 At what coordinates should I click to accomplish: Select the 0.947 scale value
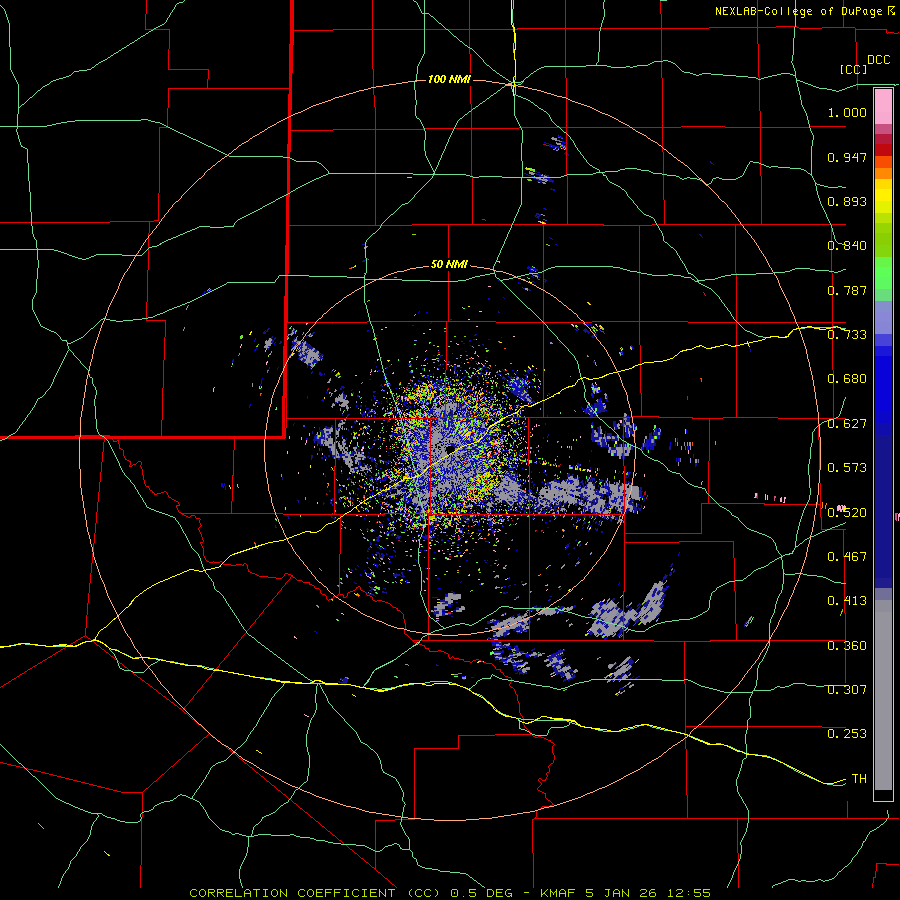tap(847, 157)
